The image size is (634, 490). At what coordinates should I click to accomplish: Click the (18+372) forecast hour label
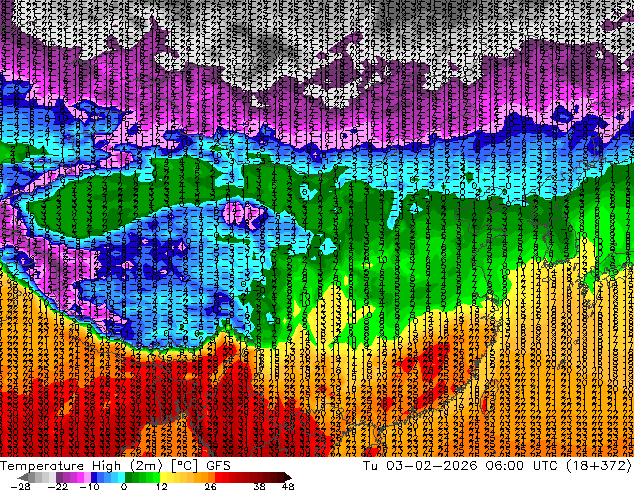tap(598, 466)
